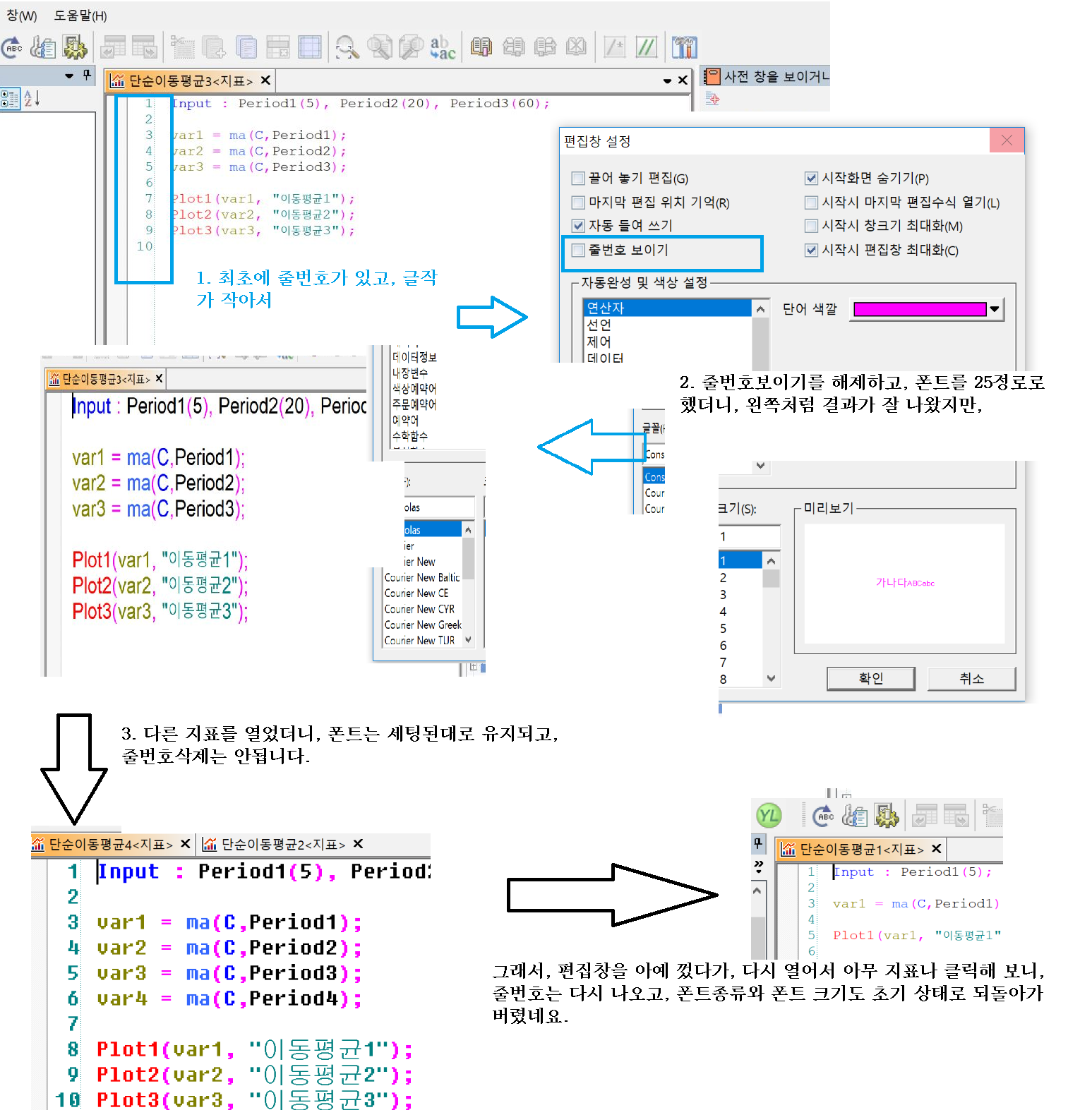1092x1110 pixels.
Task: Click the magenta 단어 색깔 swatch
Action: pos(919,309)
